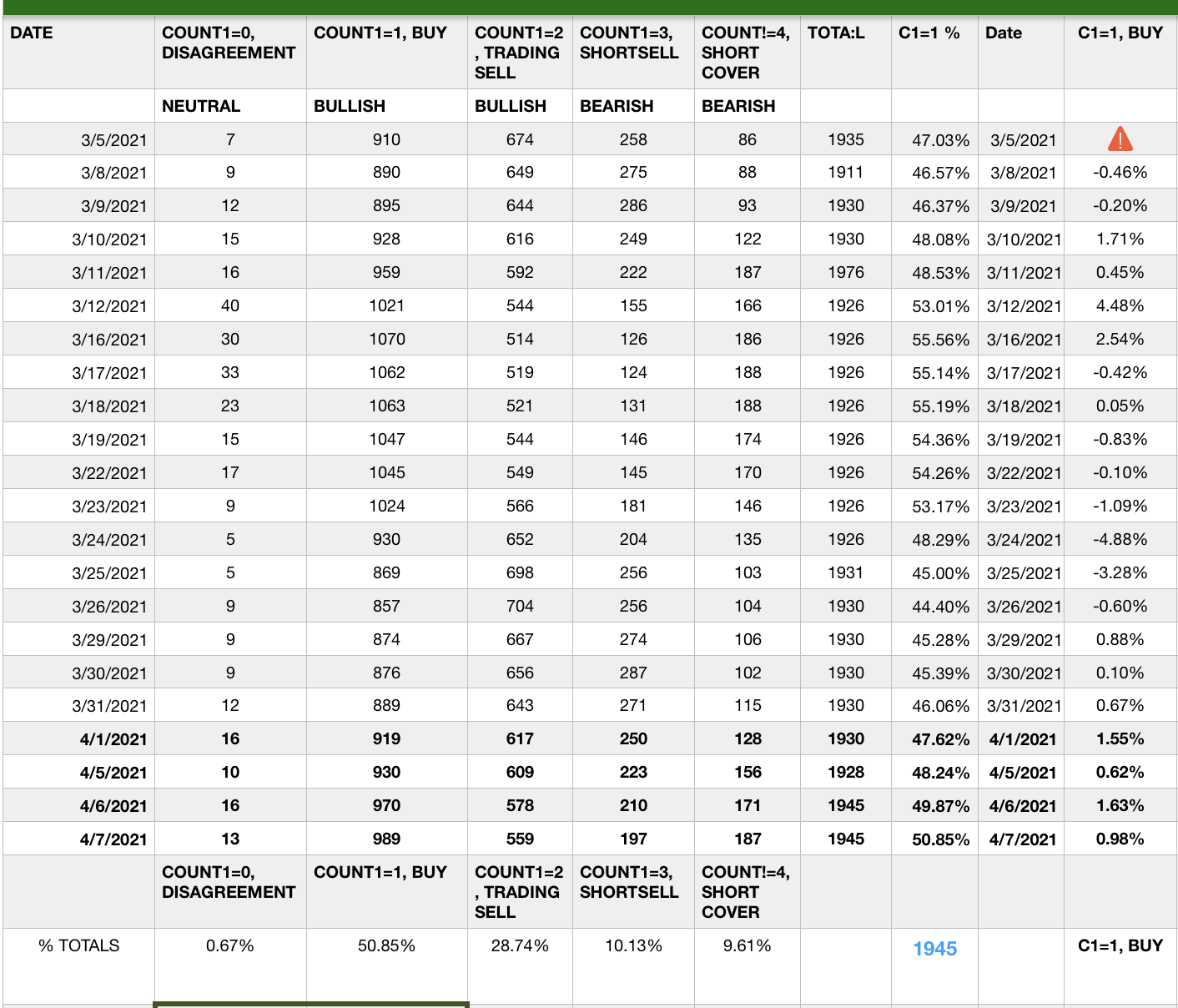
Task: Click the 9.61% totals cell
Action: click(x=747, y=945)
